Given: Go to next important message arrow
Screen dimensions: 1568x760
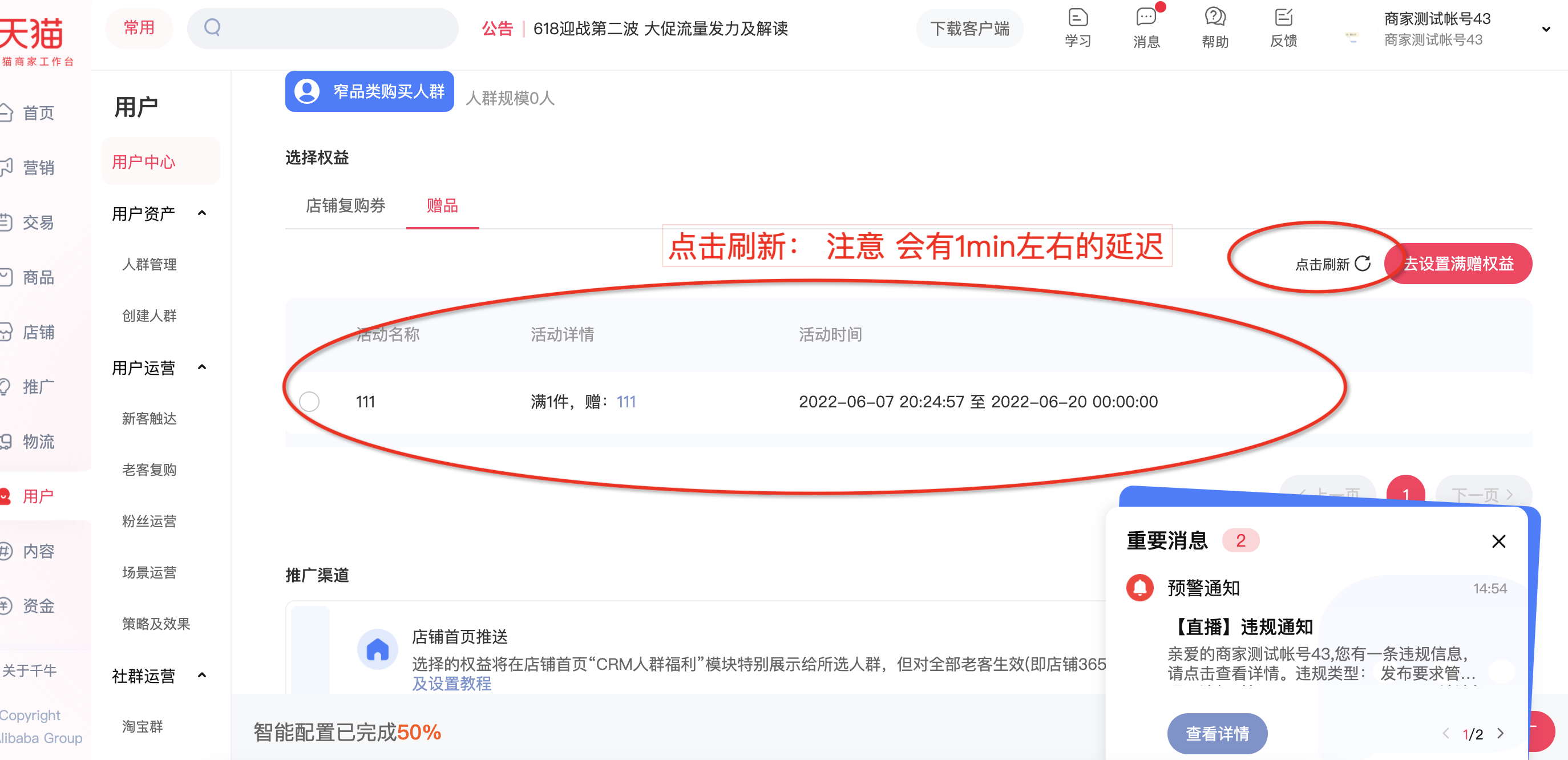Looking at the screenshot, I should 1501,733.
